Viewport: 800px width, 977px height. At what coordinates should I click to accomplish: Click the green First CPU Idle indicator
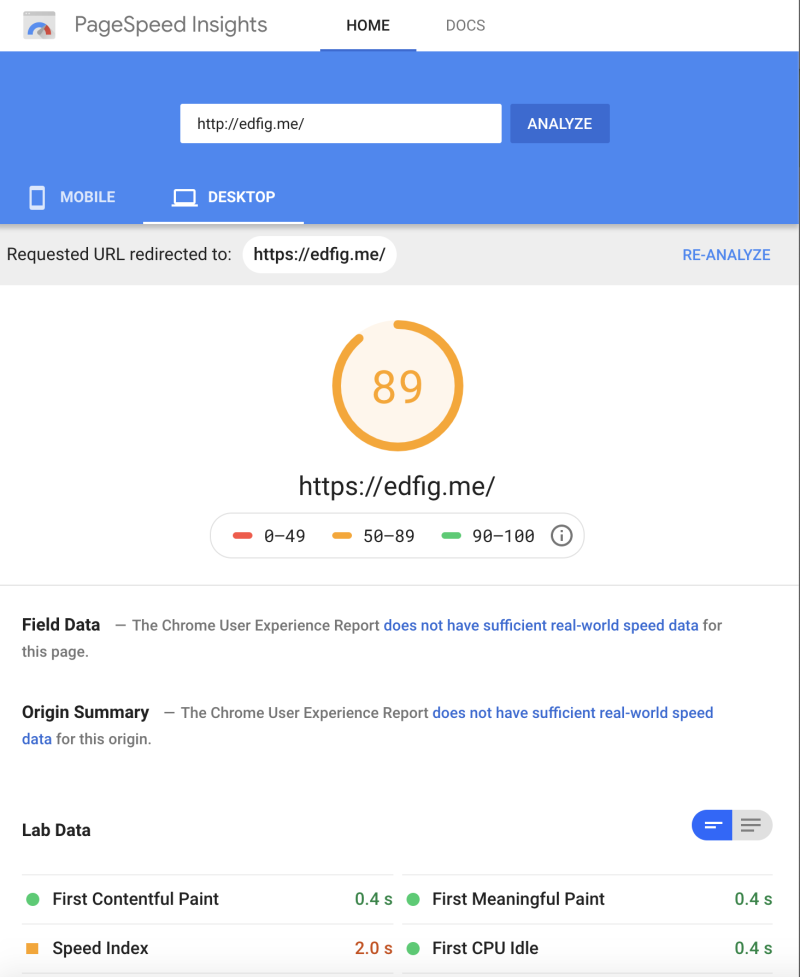click(x=413, y=948)
